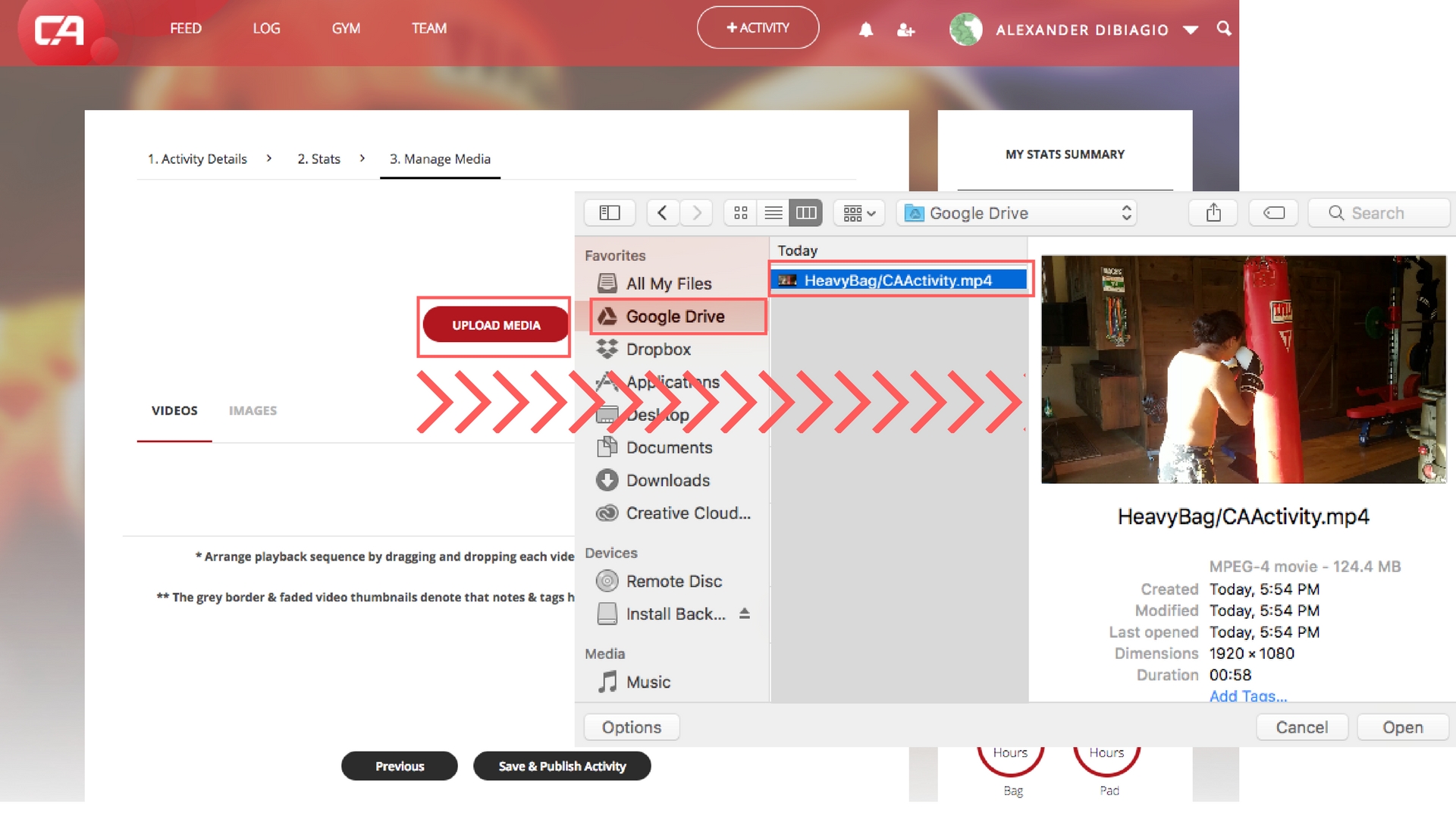This screenshot has height=819, width=1456.
Task: Click the + Activity button
Action: click(x=758, y=27)
